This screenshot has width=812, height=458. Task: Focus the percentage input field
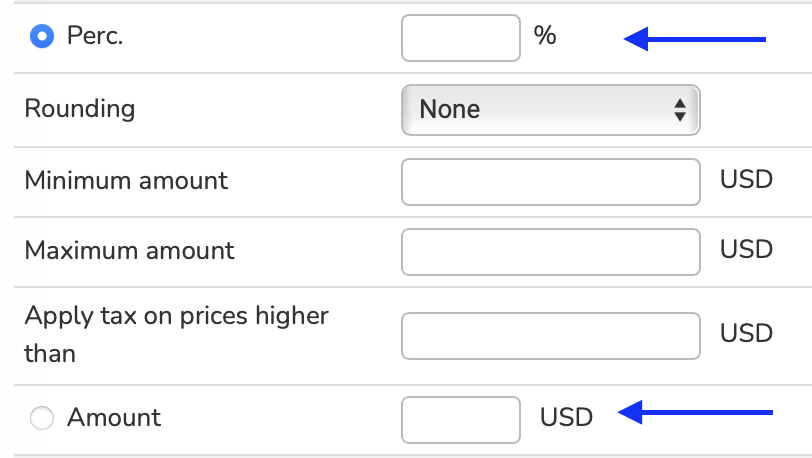click(x=460, y=38)
